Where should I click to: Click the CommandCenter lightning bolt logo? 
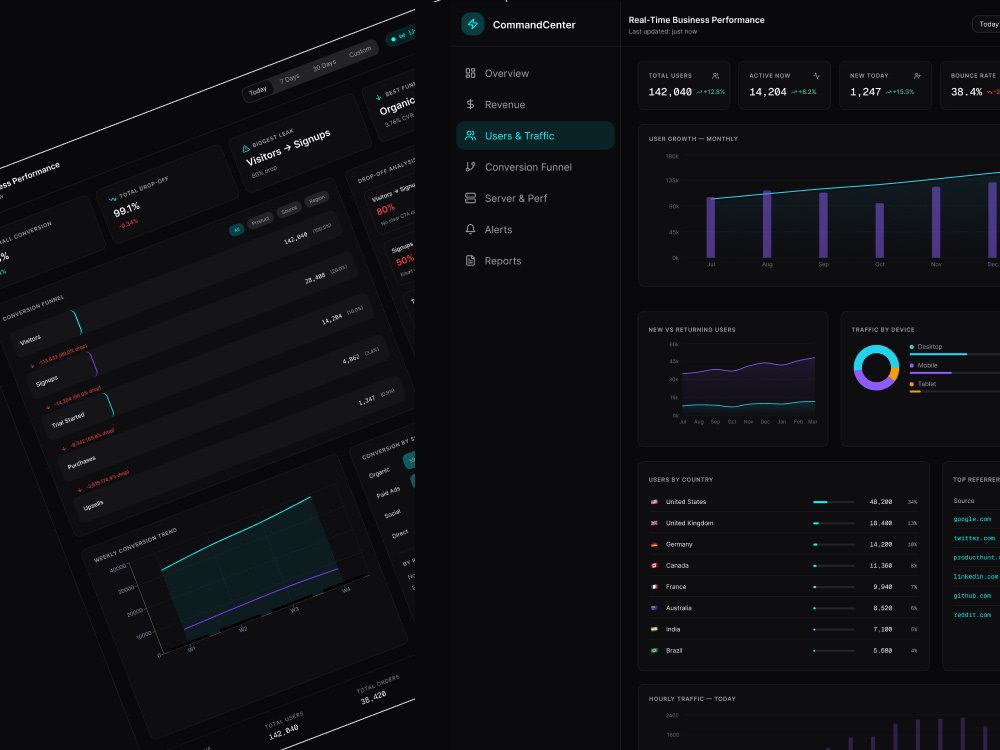click(x=473, y=24)
